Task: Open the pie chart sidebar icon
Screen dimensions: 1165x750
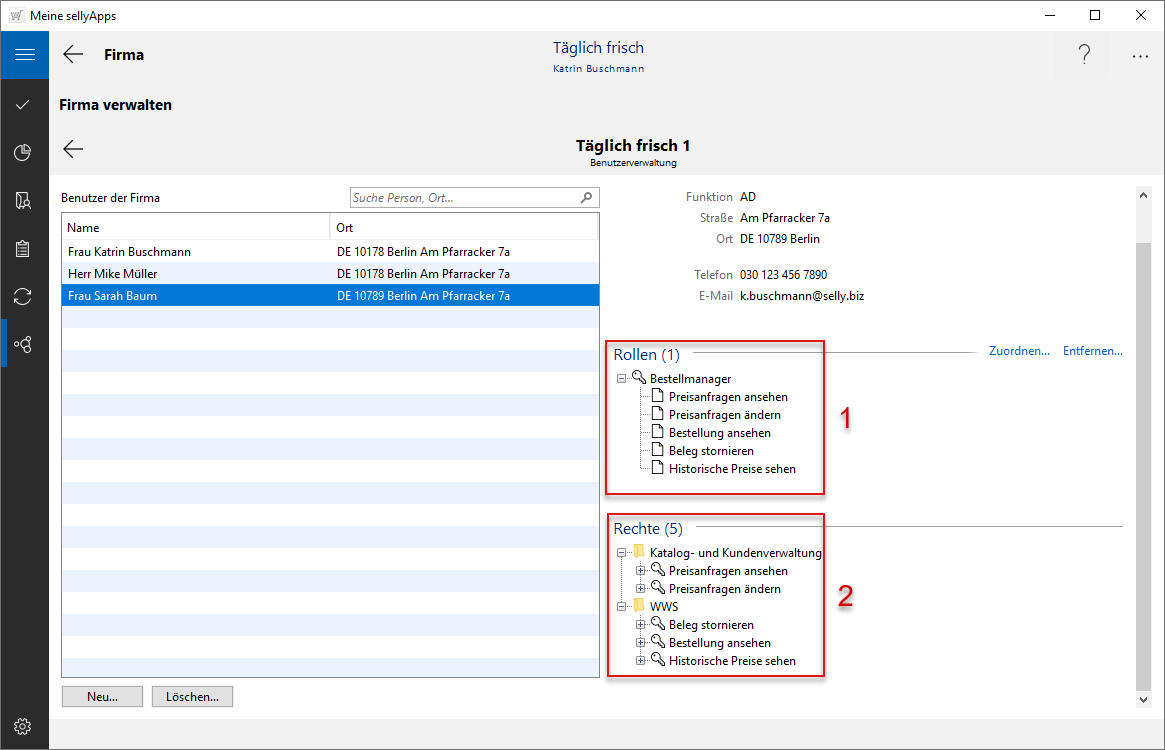Action: 24,152
